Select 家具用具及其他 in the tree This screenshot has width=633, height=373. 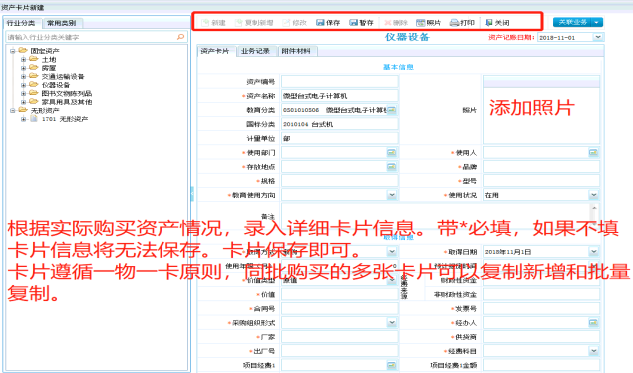click(67, 102)
